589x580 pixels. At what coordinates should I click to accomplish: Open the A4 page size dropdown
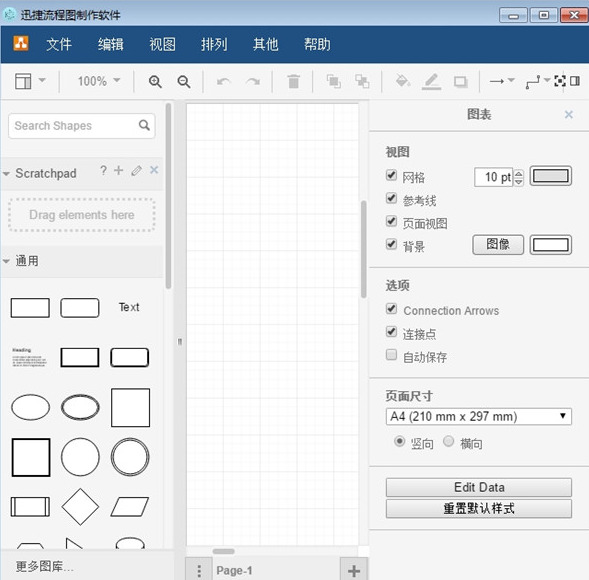click(x=479, y=417)
